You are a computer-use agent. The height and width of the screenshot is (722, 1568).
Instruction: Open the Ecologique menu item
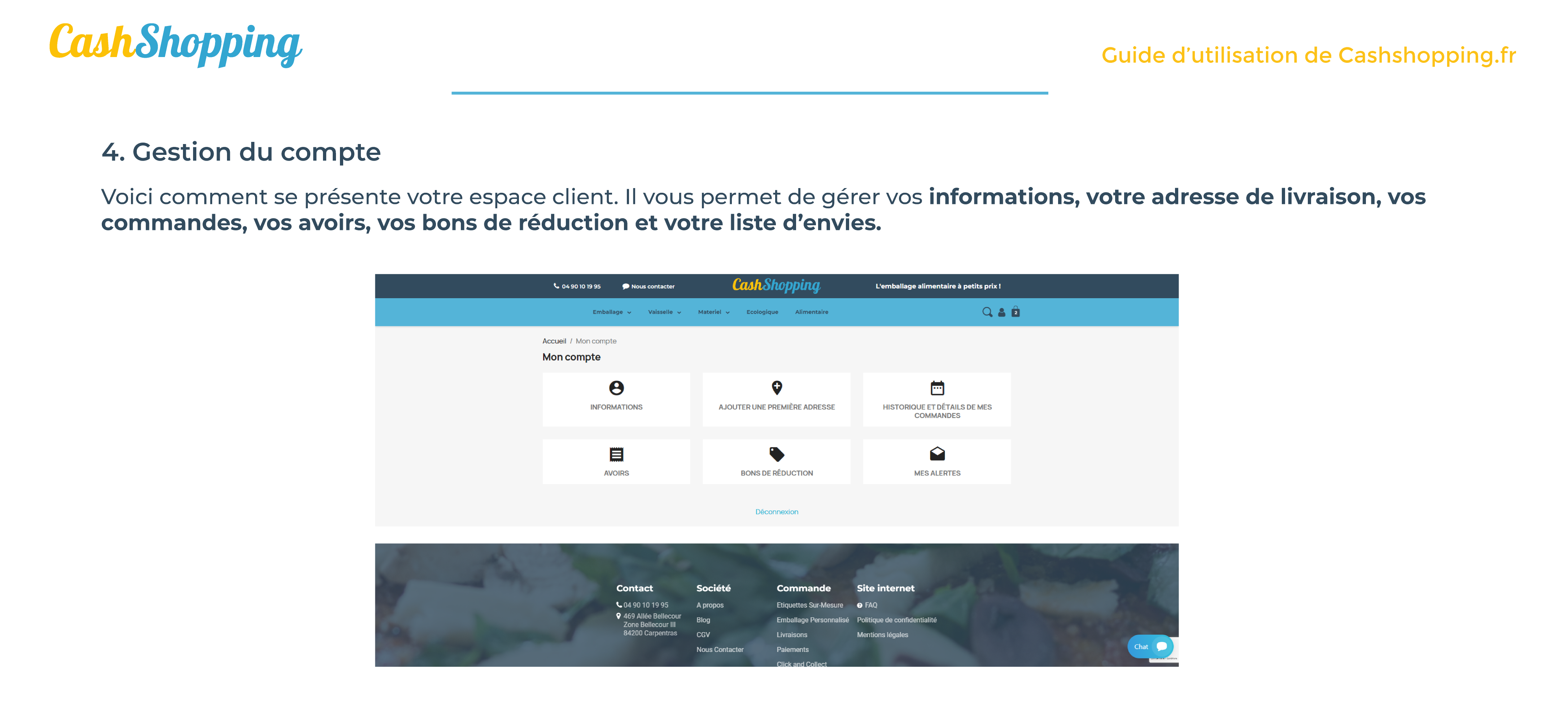(762, 312)
